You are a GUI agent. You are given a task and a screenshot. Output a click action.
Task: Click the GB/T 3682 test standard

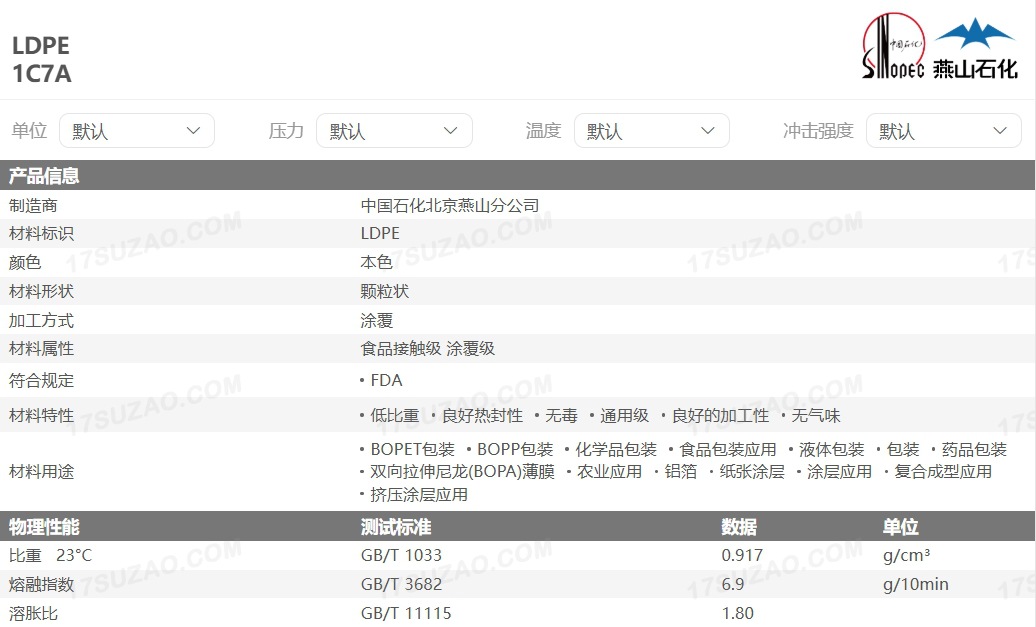click(x=401, y=584)
